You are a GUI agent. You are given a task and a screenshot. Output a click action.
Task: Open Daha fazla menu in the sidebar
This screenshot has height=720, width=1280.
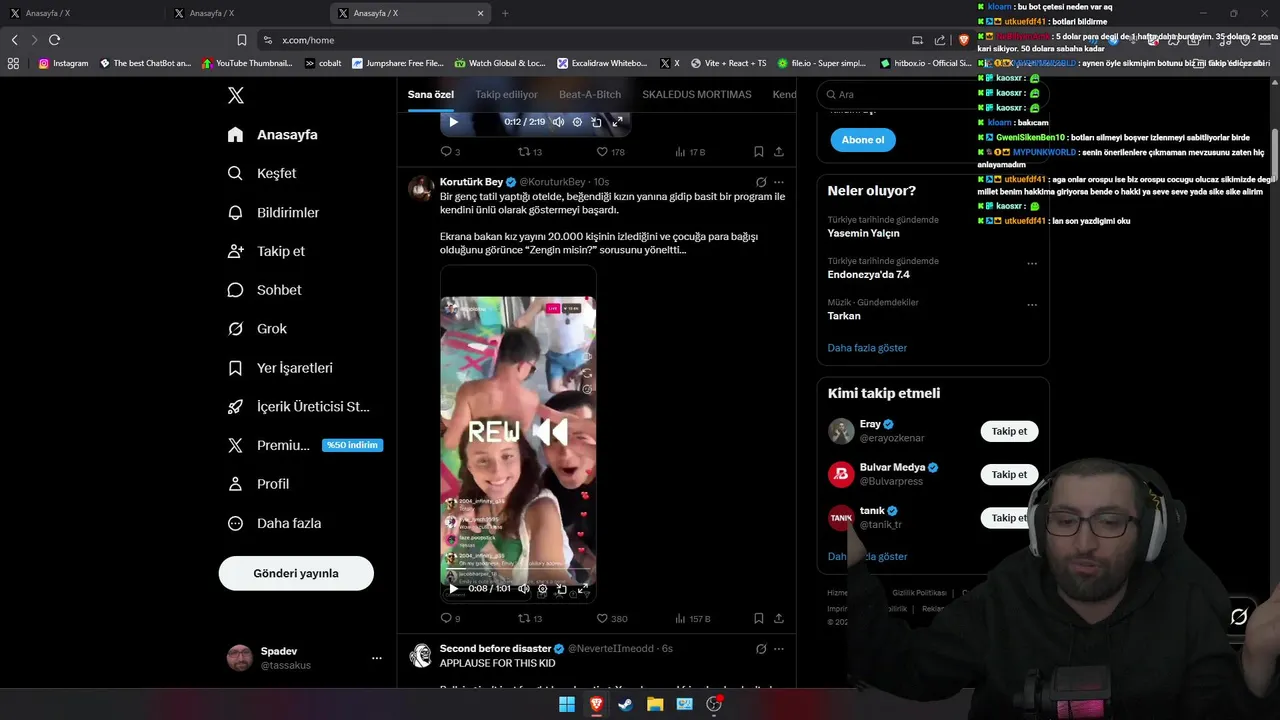pyautogui.click(x=274, y=523)
